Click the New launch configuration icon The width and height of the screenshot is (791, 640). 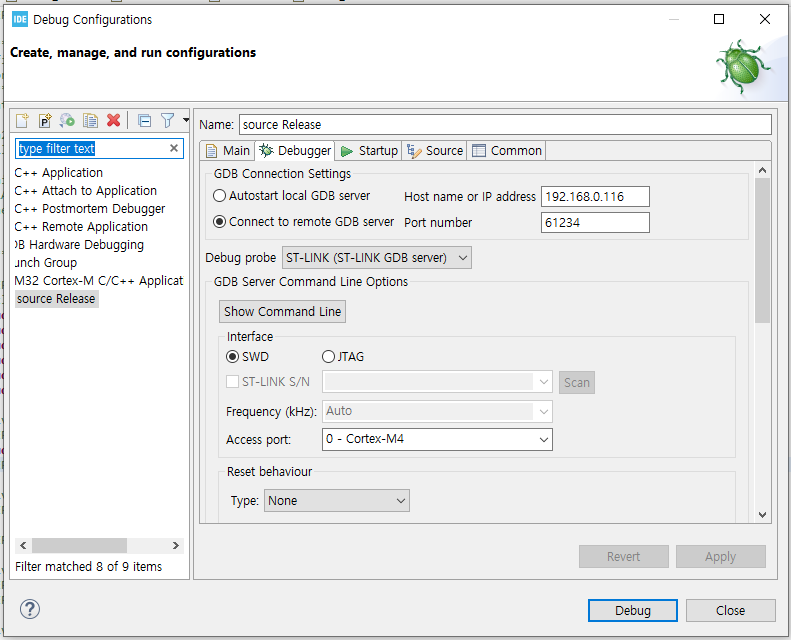pos(22,120)
